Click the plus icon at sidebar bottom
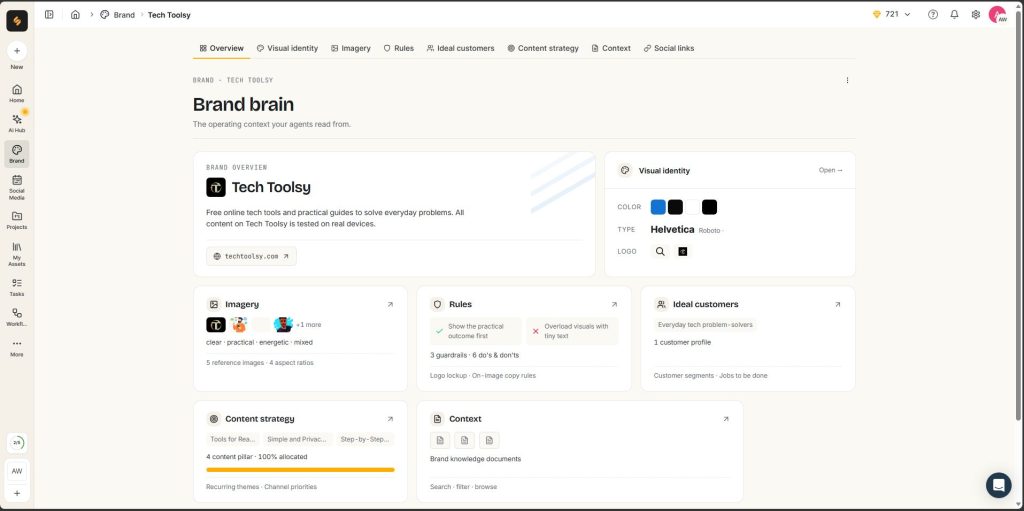Viewport: 1024px width, 511px height. (x=17, y=493)
